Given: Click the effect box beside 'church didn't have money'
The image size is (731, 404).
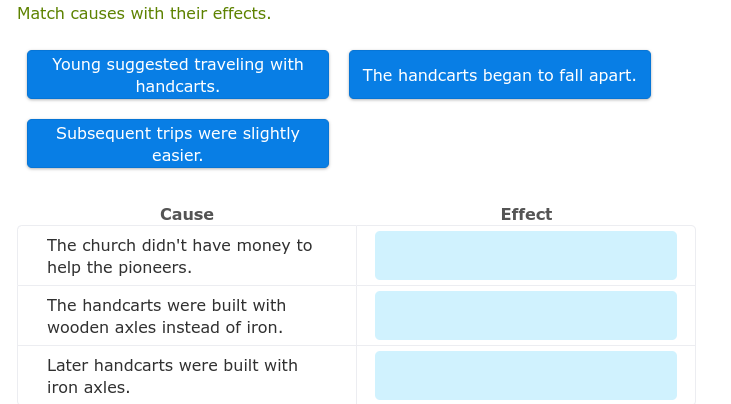Looking at the screenshot, I should [x=526, y=255].
